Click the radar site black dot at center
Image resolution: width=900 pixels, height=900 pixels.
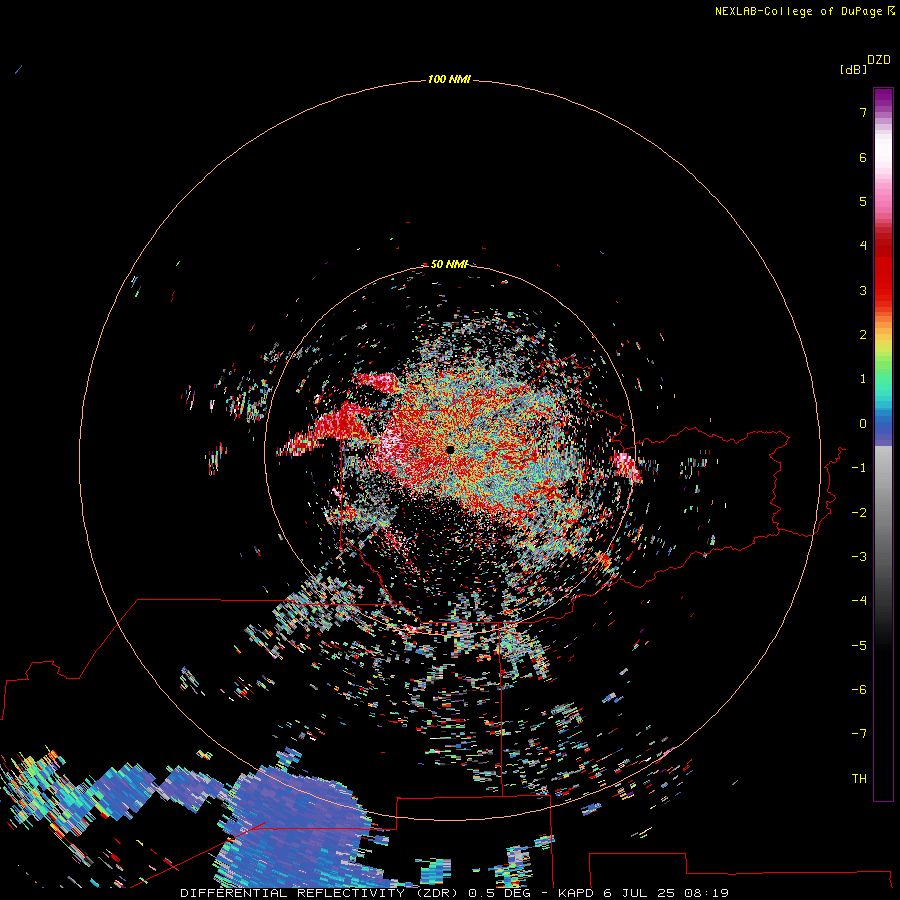451,450
